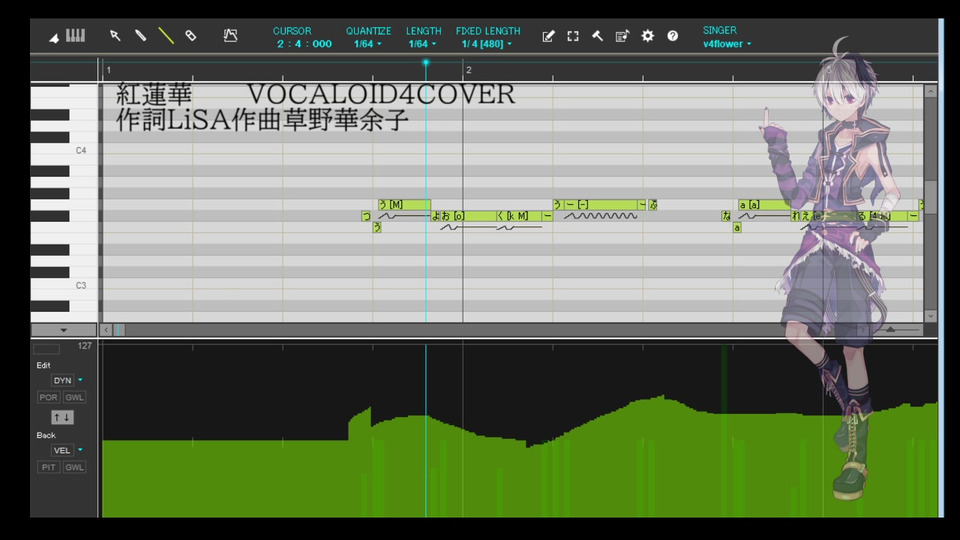Toggle the PIT parameter button
This screenshot has width=960, height=540.
coord(48,467)
